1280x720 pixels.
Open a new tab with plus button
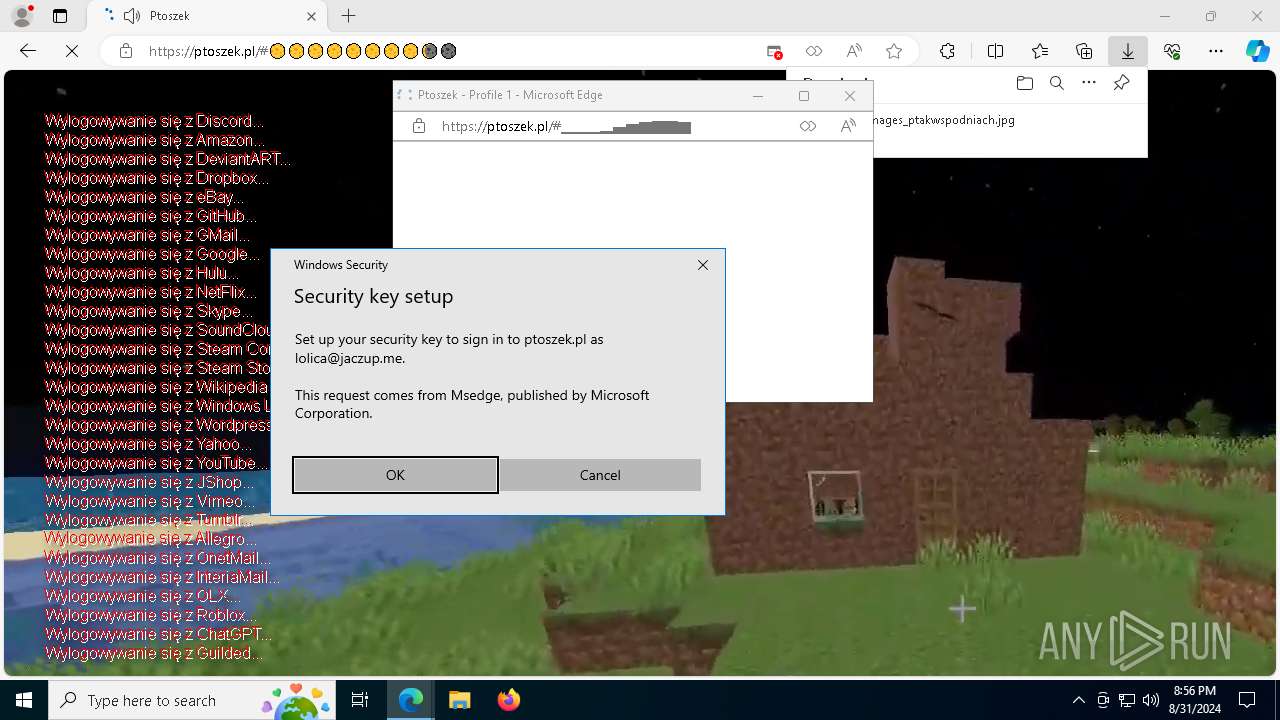click(x=349, y=16)
